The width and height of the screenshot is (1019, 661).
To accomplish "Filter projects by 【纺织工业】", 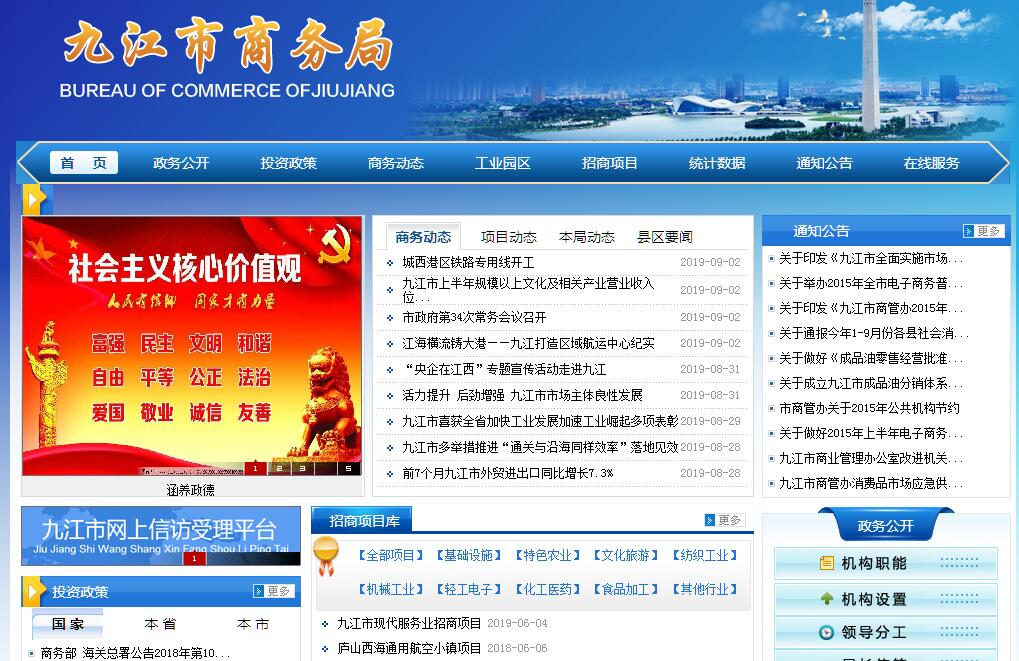I will (x=705, y=555).
